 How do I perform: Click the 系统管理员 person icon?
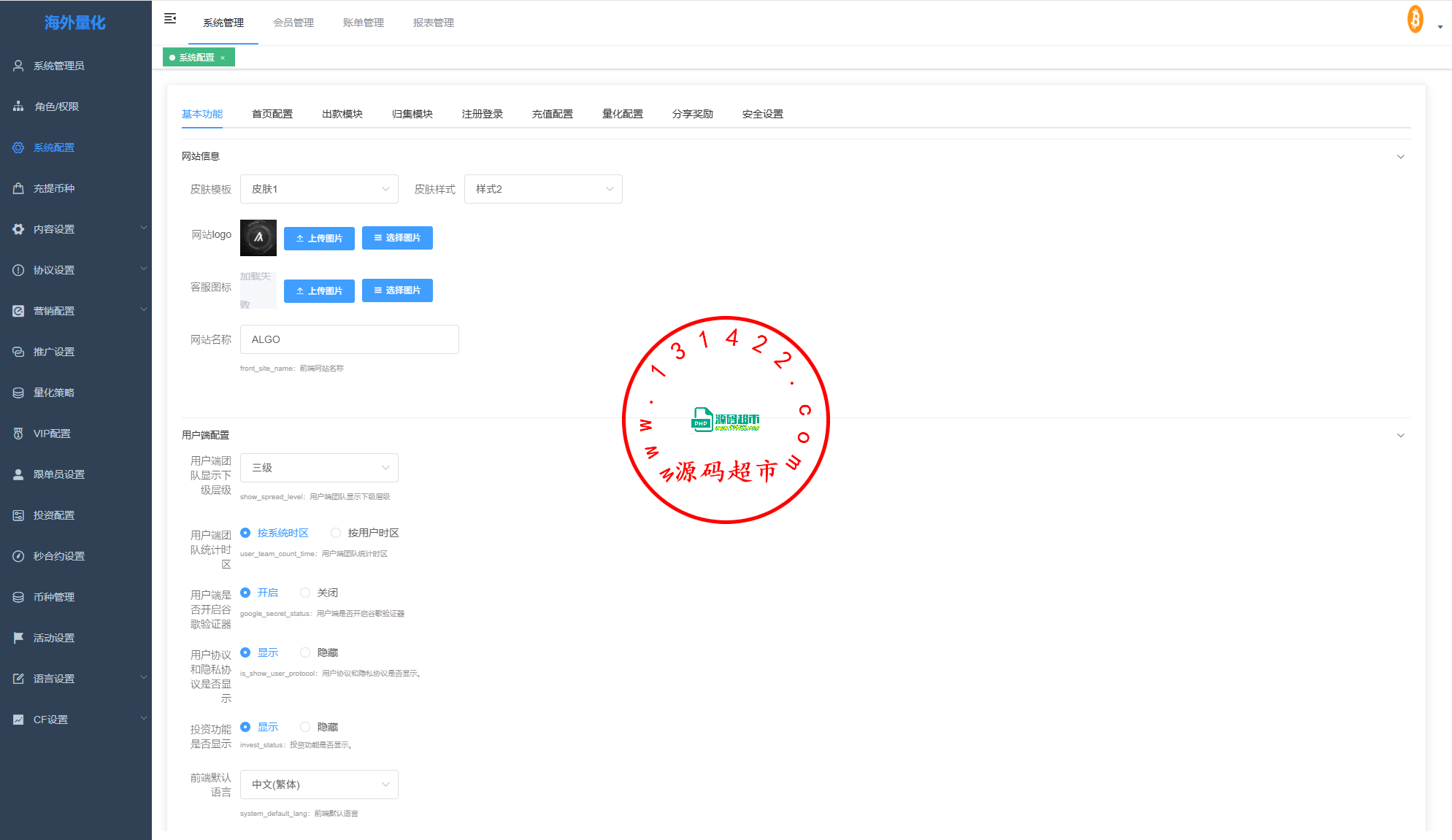click(18, 66)
